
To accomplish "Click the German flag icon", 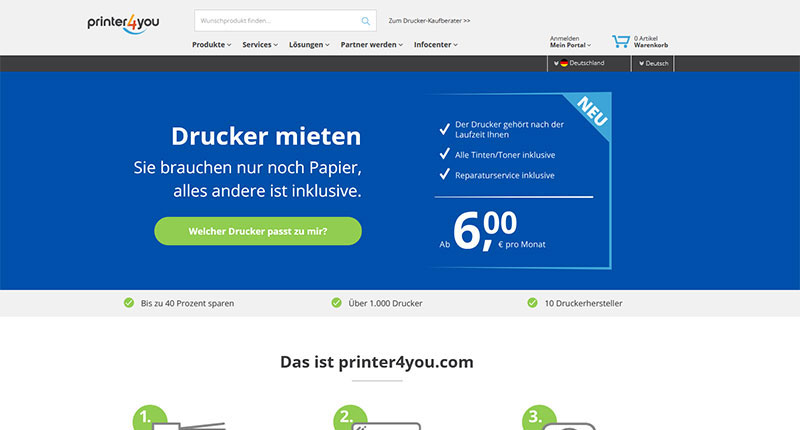I will pyautogui.click(x=564, y=63).
